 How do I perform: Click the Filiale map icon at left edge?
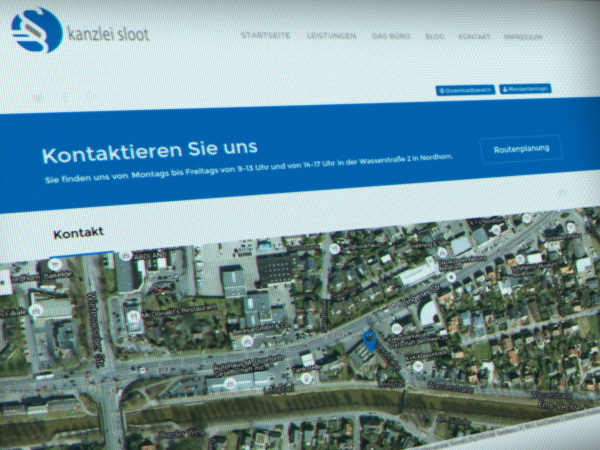click(x=36, y=310)
